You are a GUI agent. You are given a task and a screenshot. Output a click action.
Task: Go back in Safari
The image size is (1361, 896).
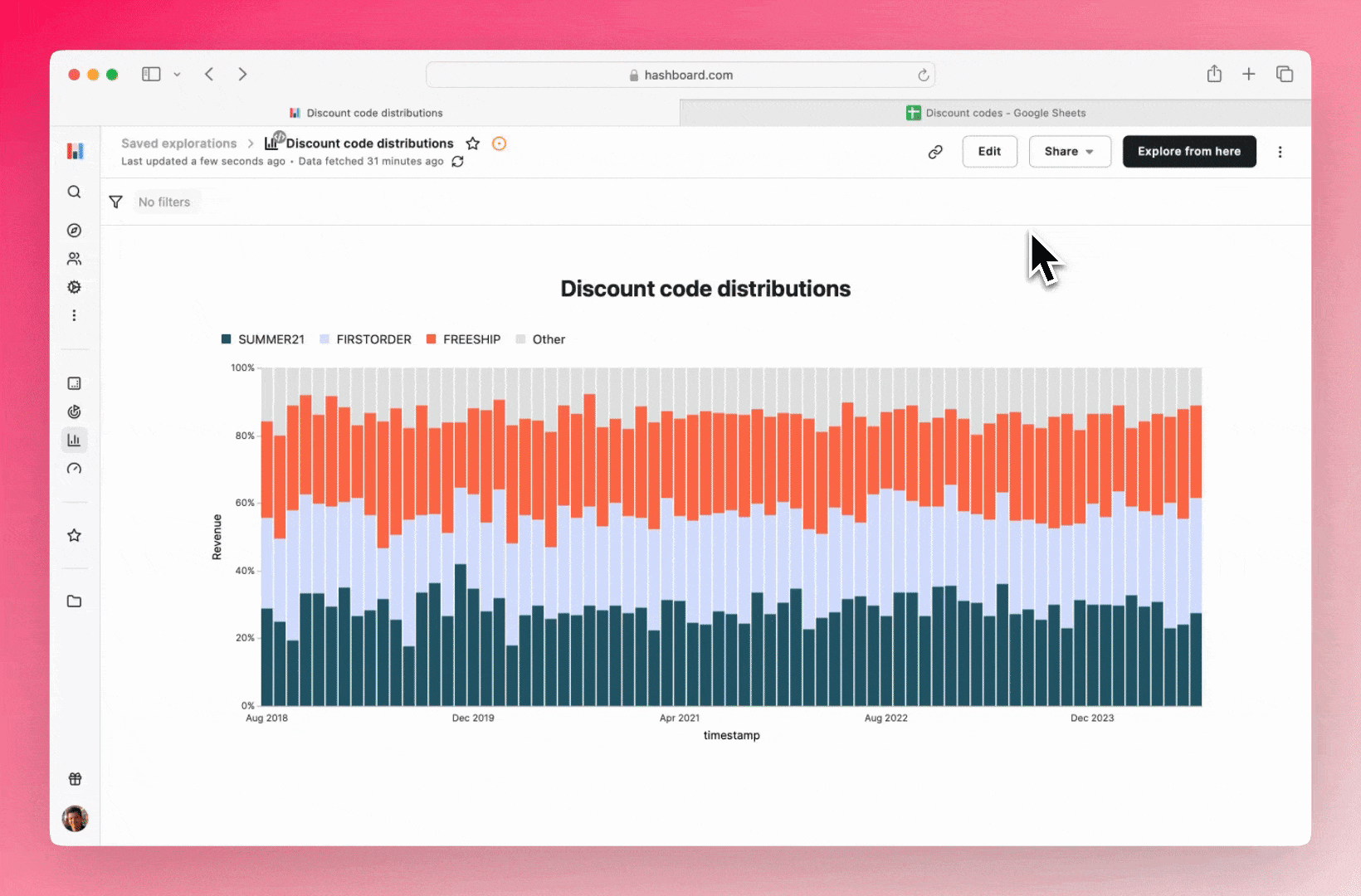coord(209,74)
